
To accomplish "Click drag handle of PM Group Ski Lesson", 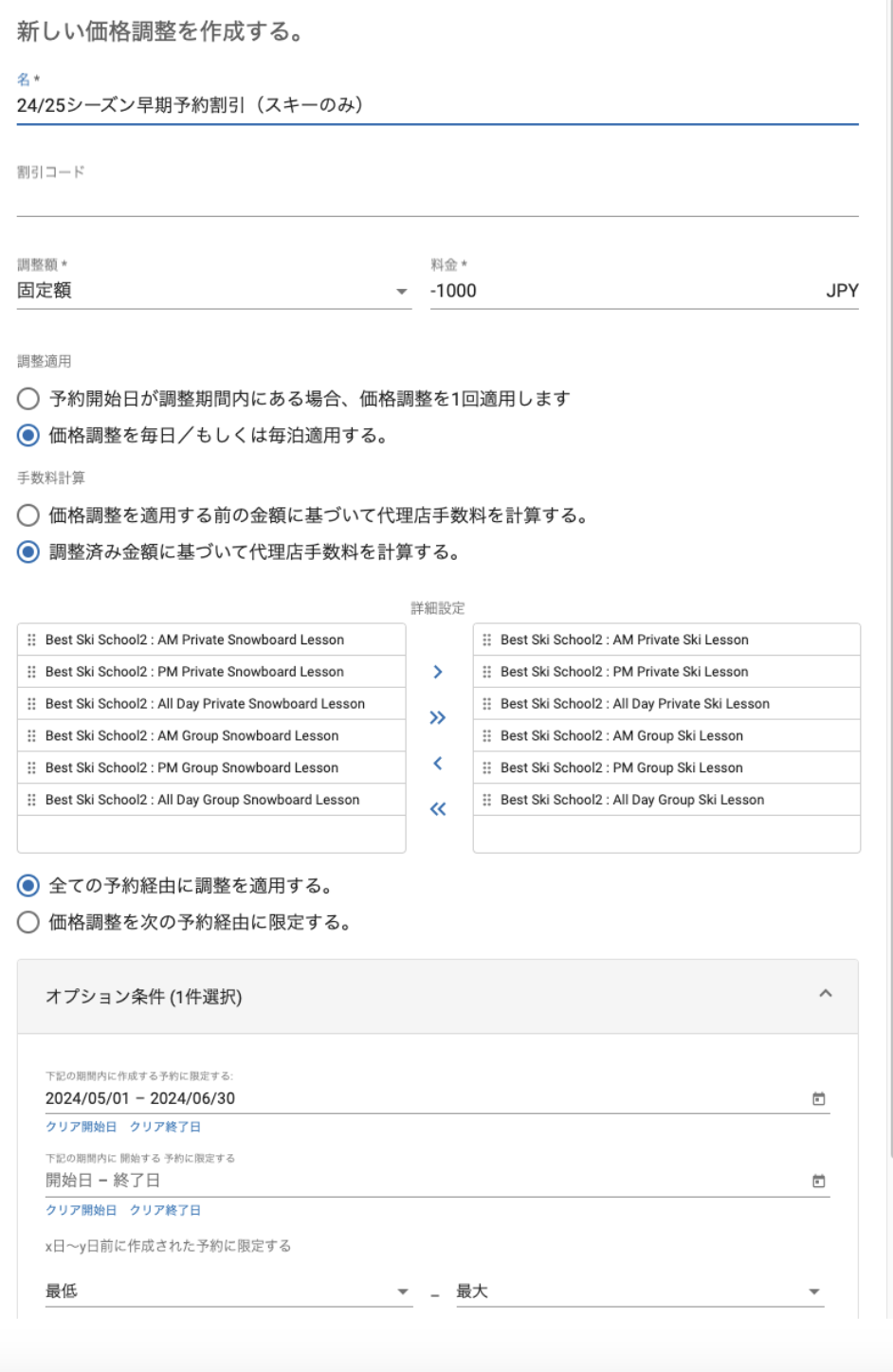I will tap(486, 767).
